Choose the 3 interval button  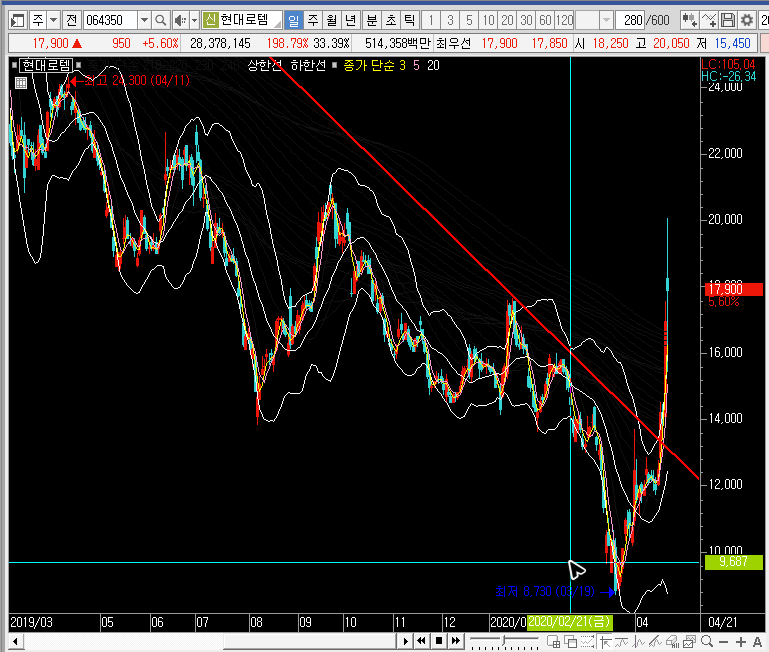click(450, 21)
